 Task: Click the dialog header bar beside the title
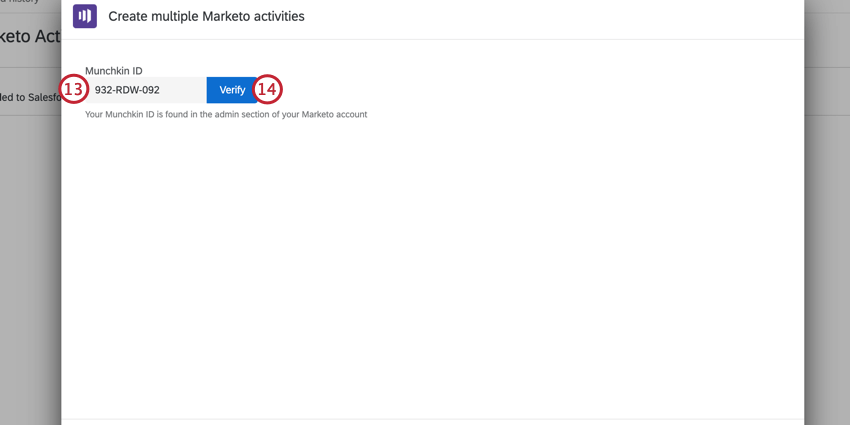pos(550,17)
